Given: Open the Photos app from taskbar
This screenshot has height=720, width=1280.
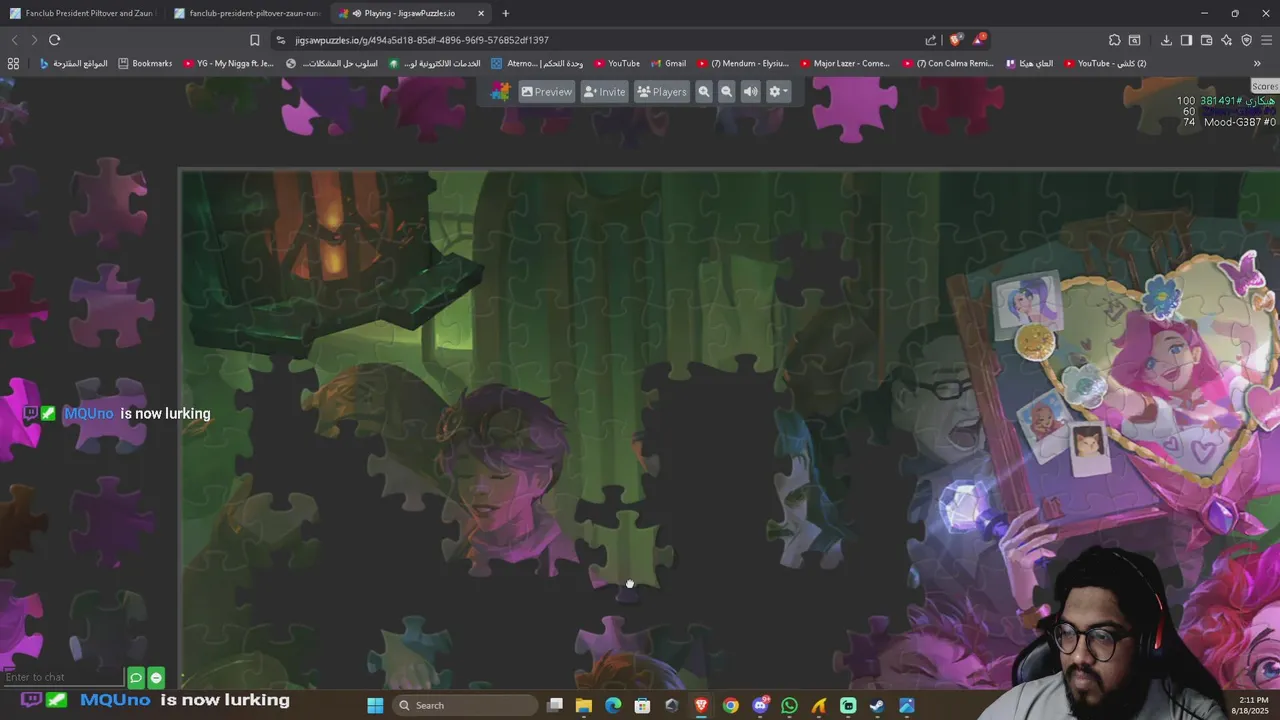Looking at the screenshot, I should [x=906, y=705].
